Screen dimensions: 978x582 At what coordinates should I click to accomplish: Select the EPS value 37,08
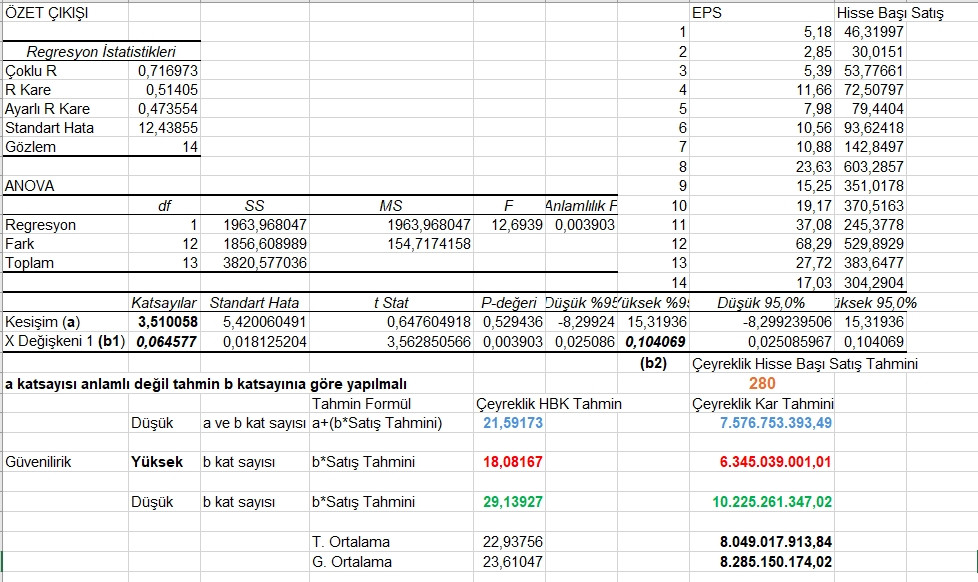(x=814, y=225)
